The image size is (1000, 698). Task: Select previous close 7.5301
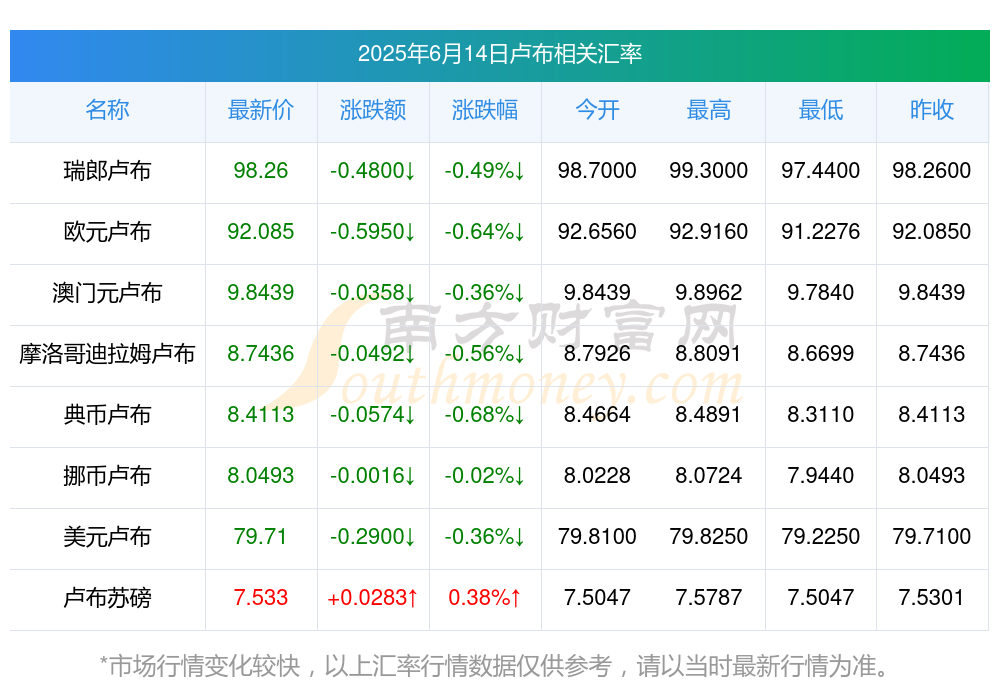click(x=932, y=597)
